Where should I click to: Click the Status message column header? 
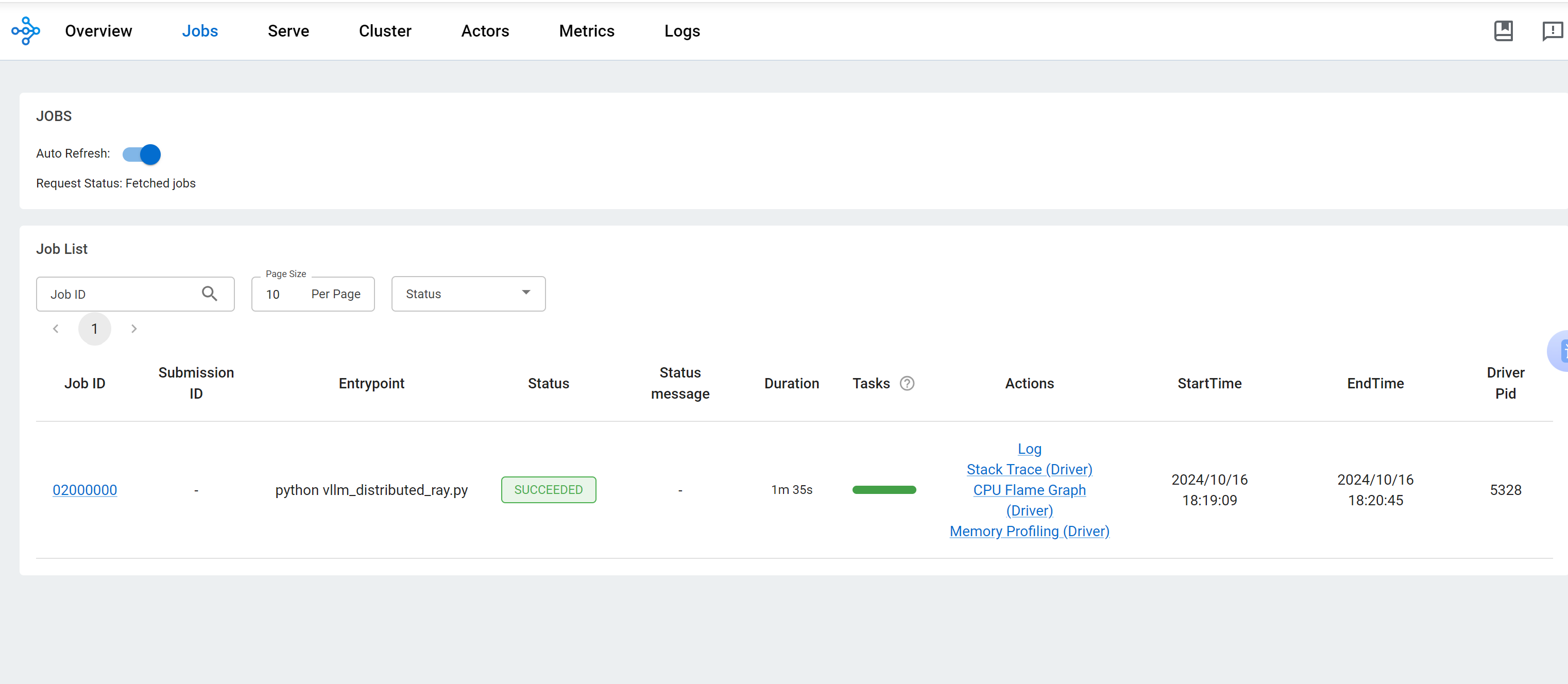pyautogui.click(x=680, y=383)
